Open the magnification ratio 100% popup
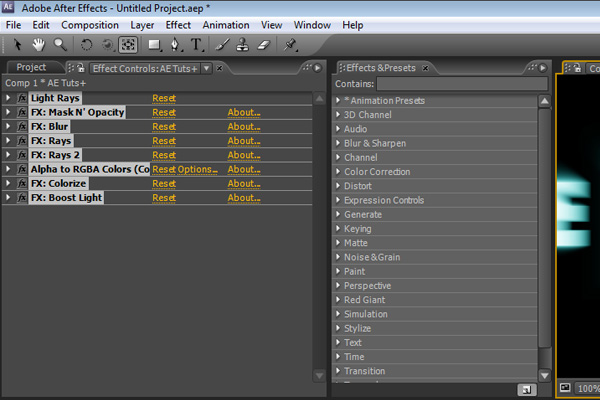The image size is (600, 400). point(587,389)
